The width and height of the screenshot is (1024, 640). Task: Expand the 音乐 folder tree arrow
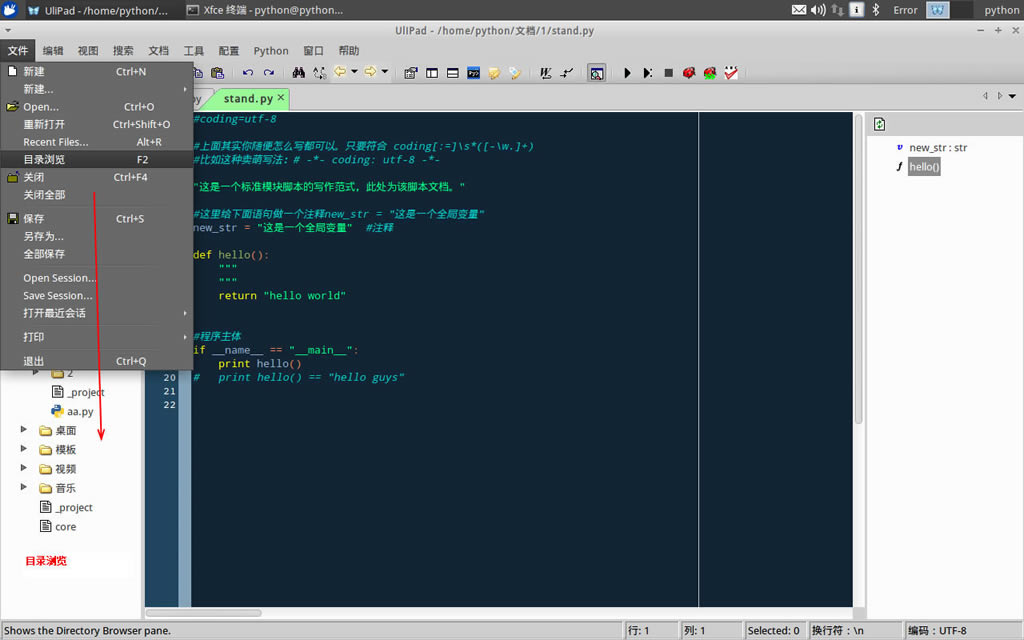24,488
